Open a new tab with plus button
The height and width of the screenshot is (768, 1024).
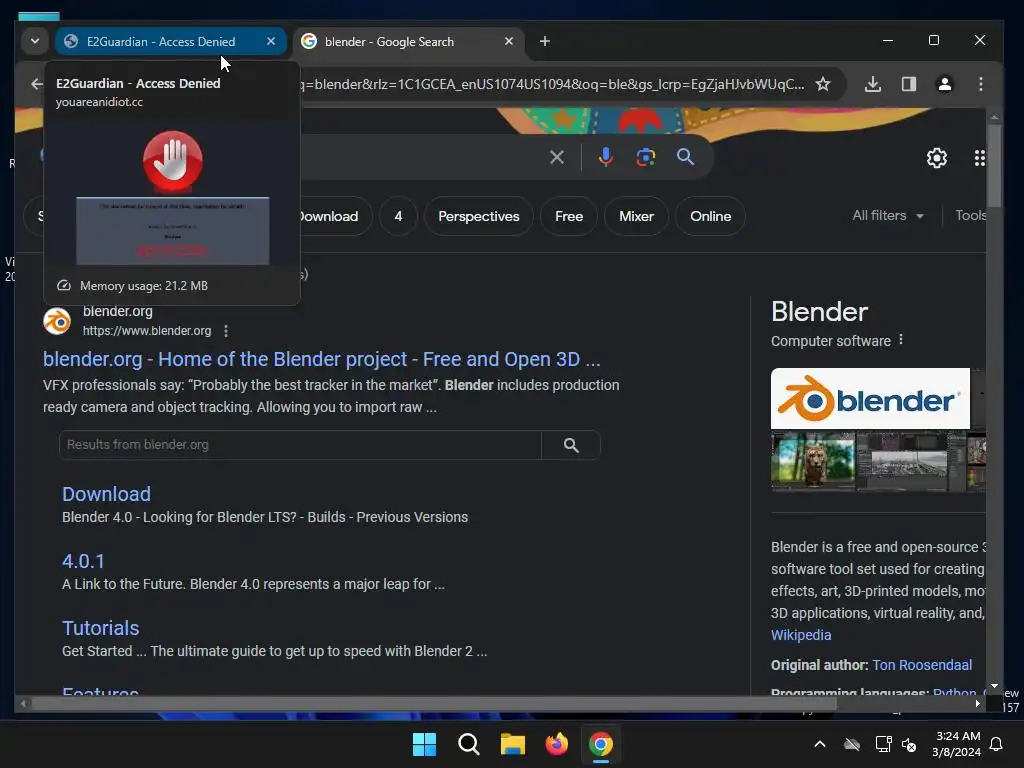[x=545, y=41]
